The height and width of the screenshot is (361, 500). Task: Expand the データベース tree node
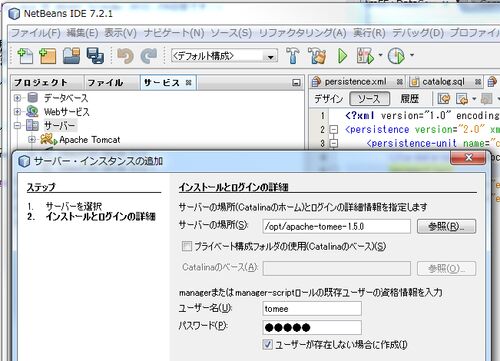tap(17, 98)
